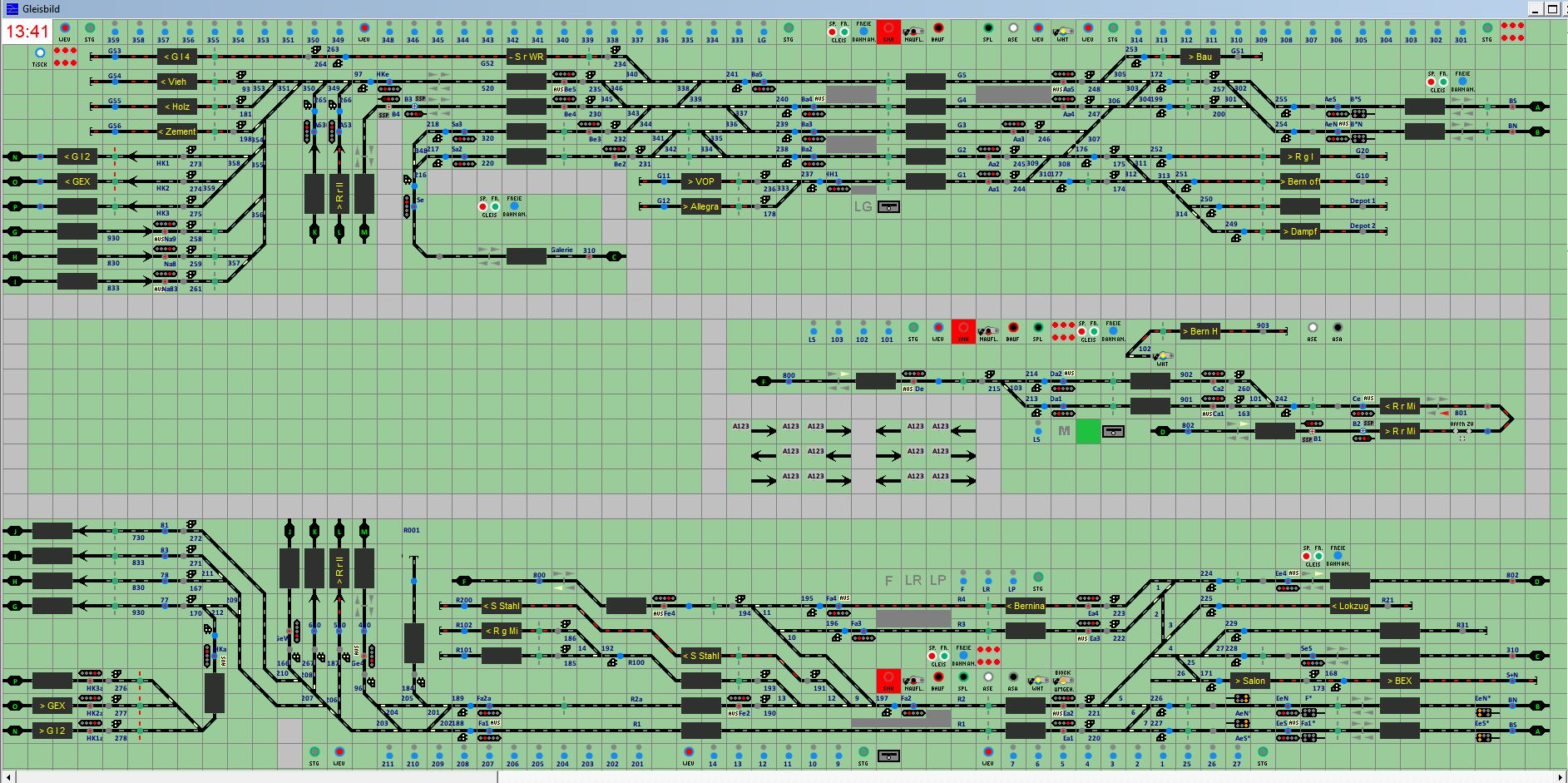Click the 'R001' label
Screen dimensions: 1568x783
coord(412,530)
